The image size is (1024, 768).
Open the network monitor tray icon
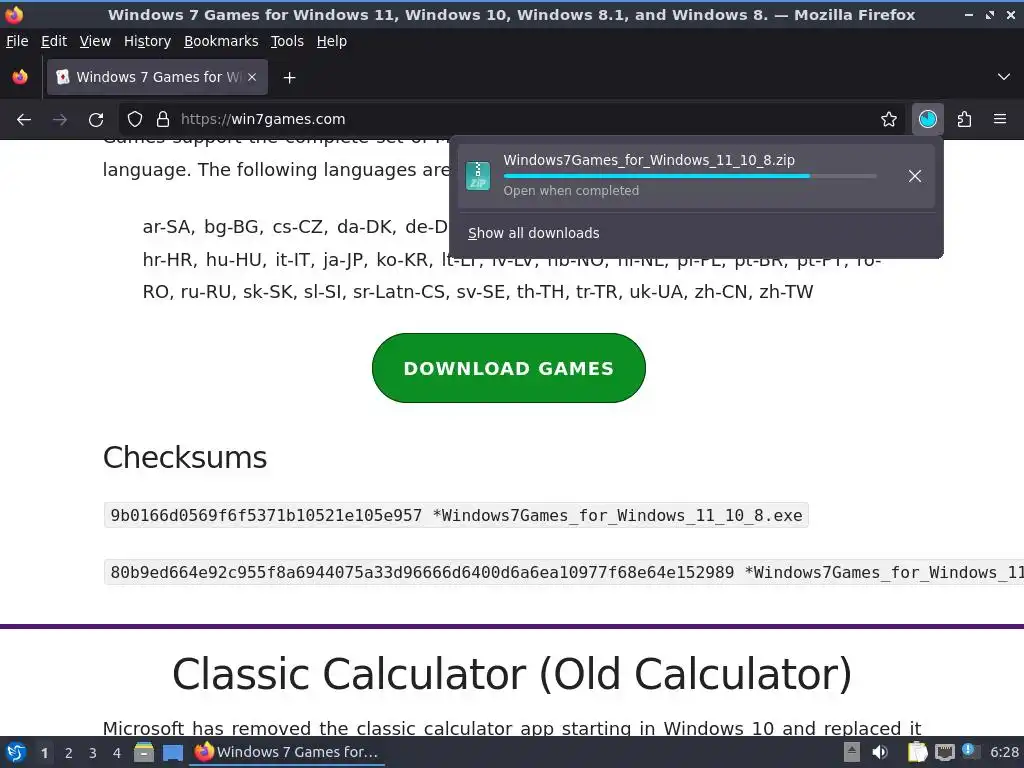[x=944, y=752]
